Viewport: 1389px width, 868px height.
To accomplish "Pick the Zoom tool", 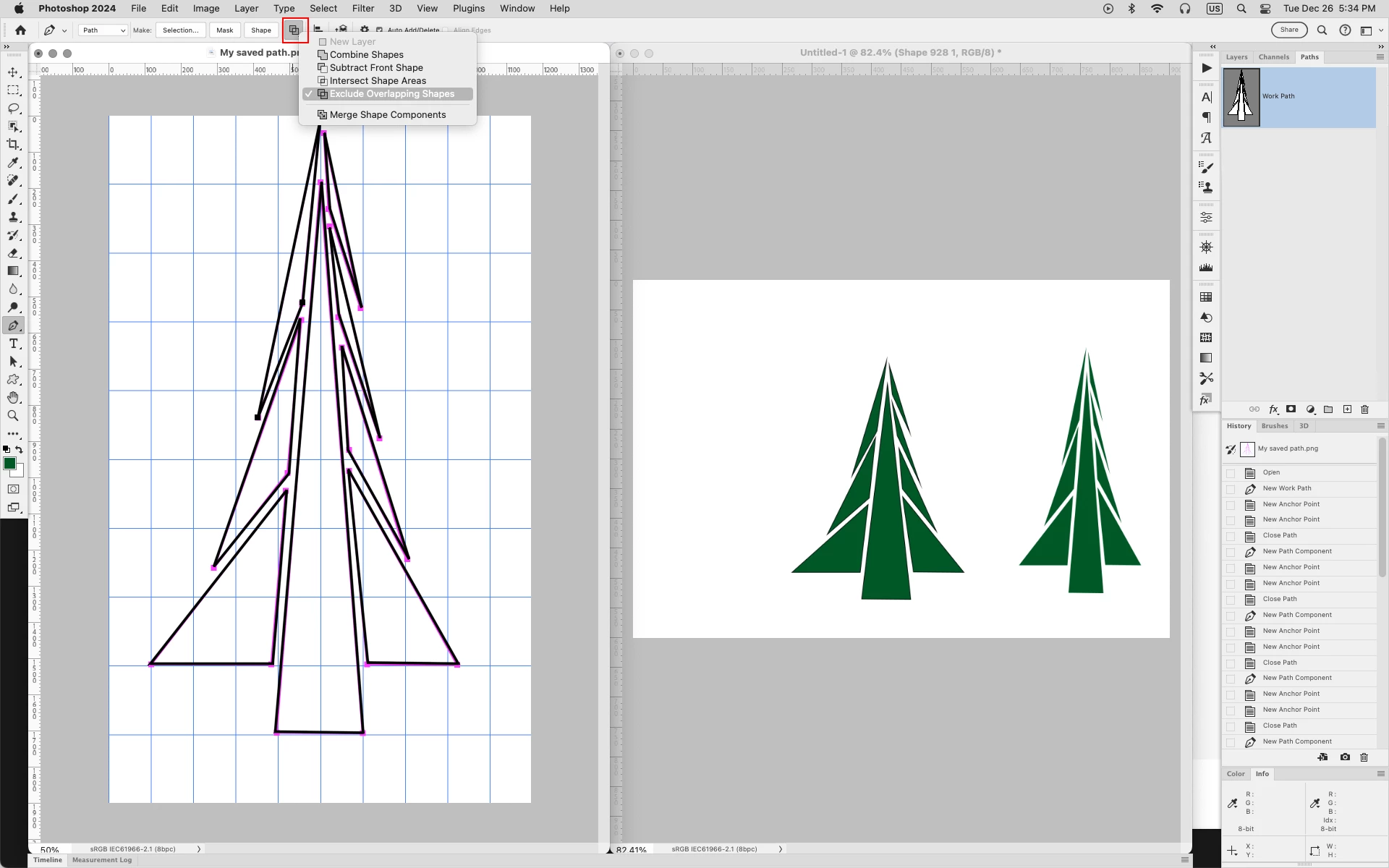I will coord(13,416).
